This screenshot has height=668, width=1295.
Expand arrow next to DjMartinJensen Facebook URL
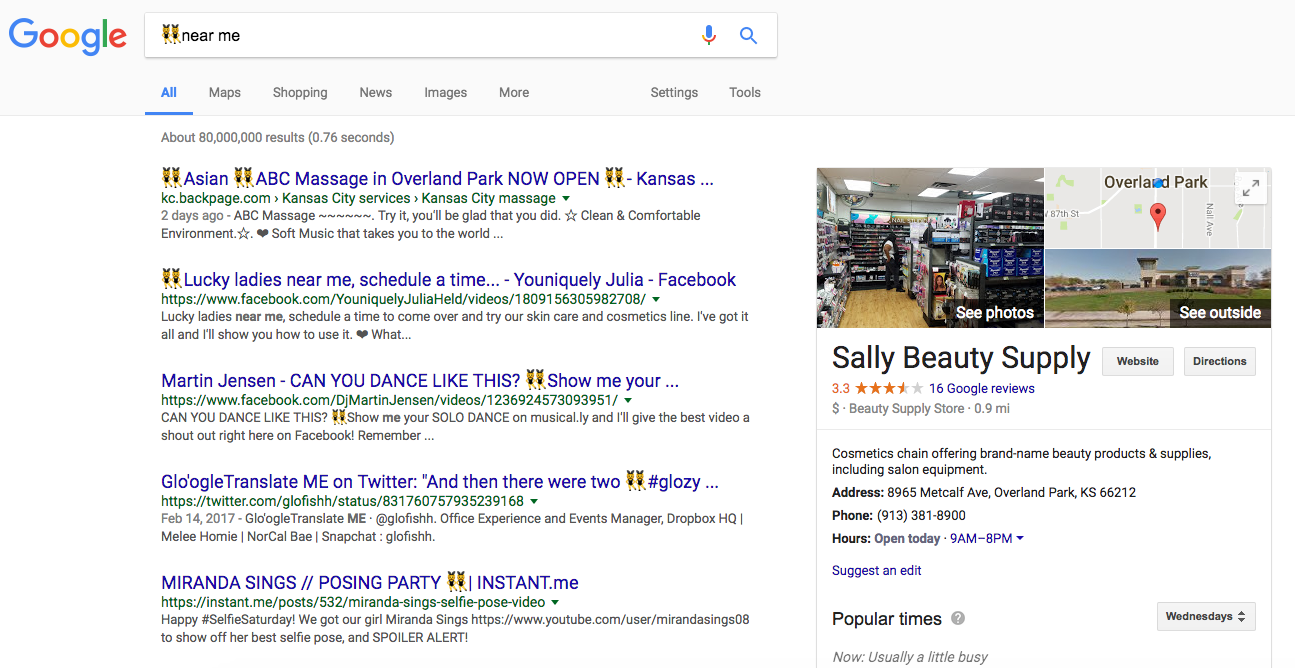tap(629, 401)
